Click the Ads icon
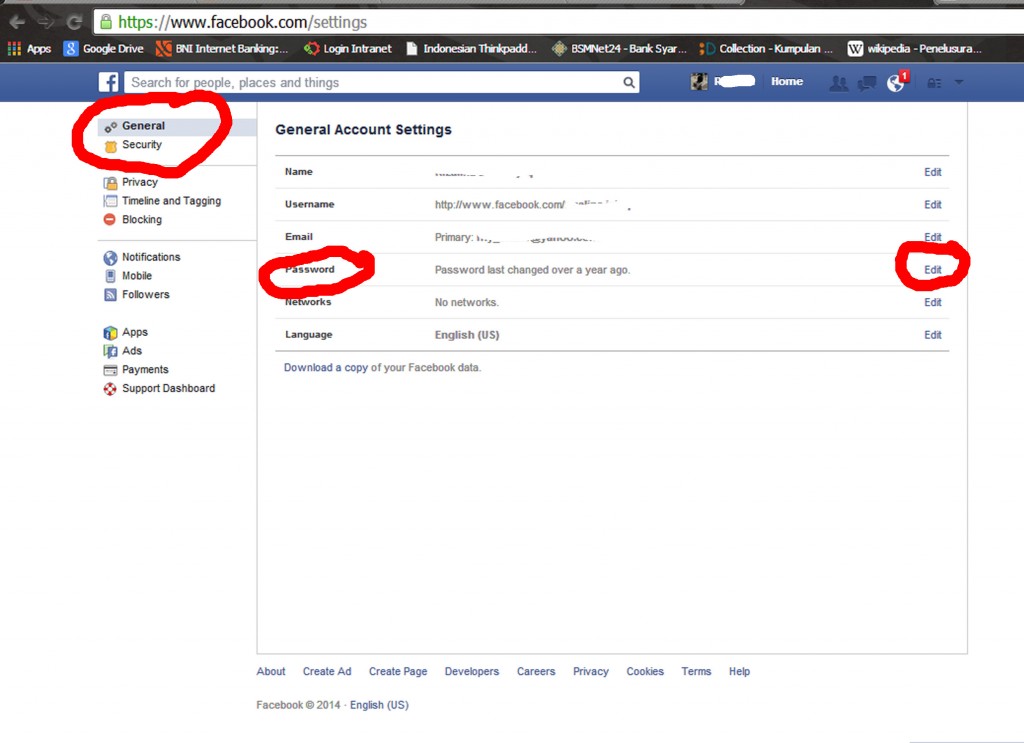 tap(110, 351)
